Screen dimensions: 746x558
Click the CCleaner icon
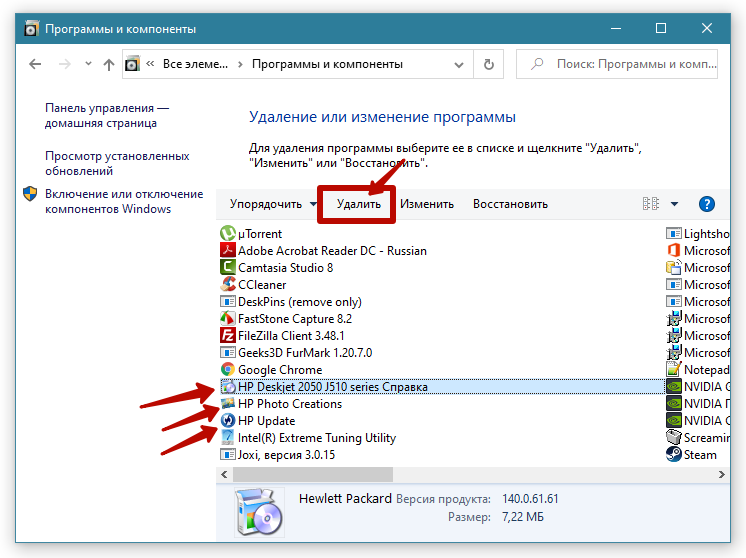(228, 284)
